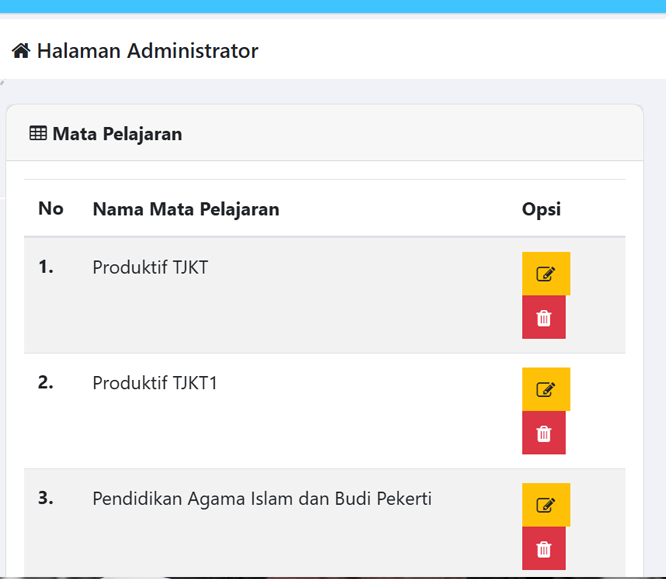Click row number 3. in the table

(46, 498)
